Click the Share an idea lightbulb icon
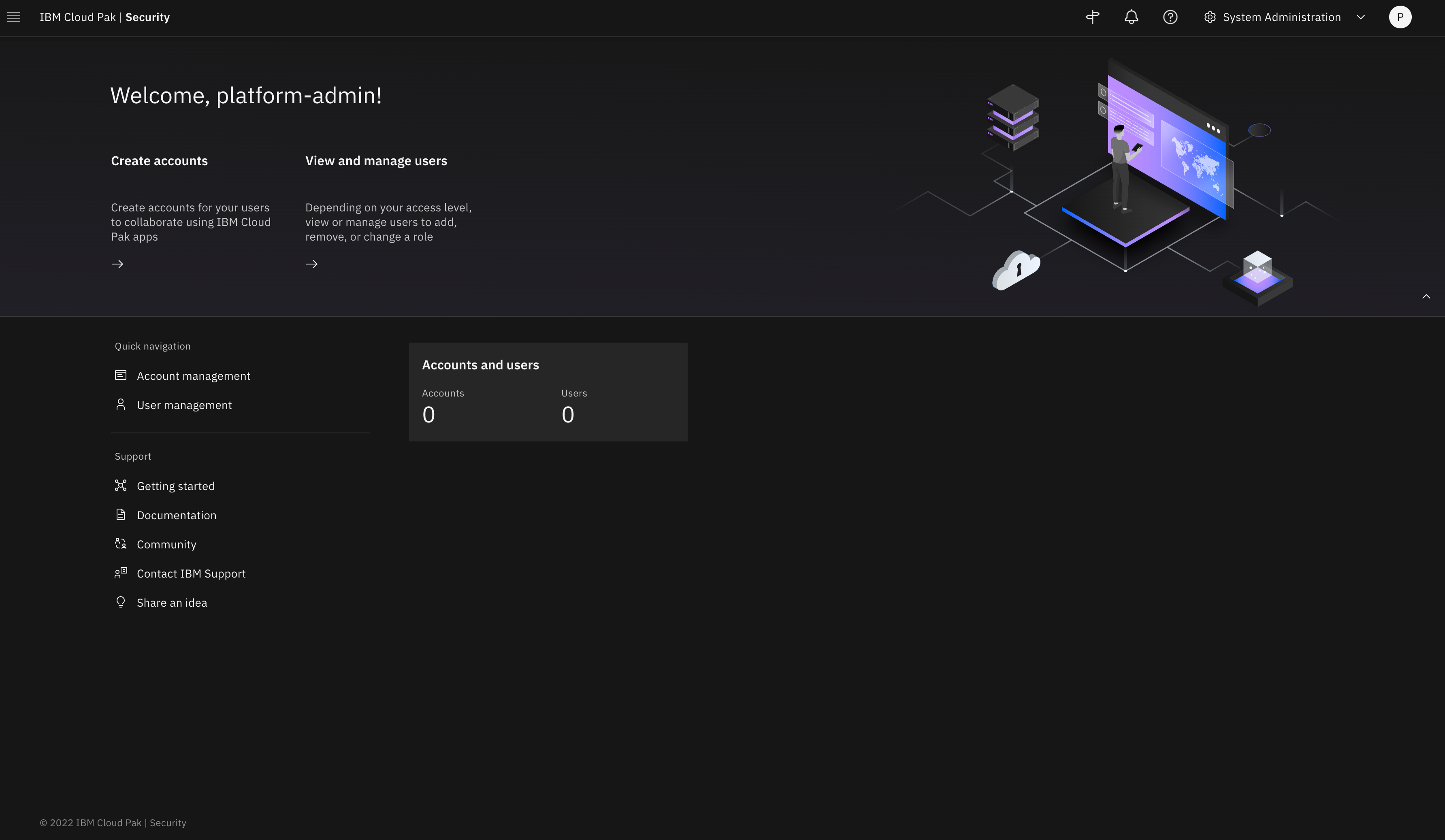1445x840 pixels. point(120,602)
